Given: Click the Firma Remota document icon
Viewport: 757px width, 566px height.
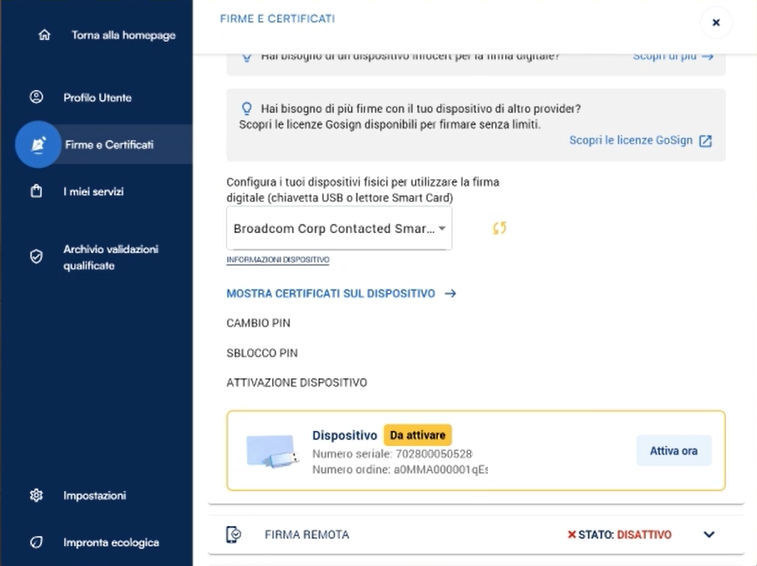Looking at the screenshot, I should [x=234, y=535].
